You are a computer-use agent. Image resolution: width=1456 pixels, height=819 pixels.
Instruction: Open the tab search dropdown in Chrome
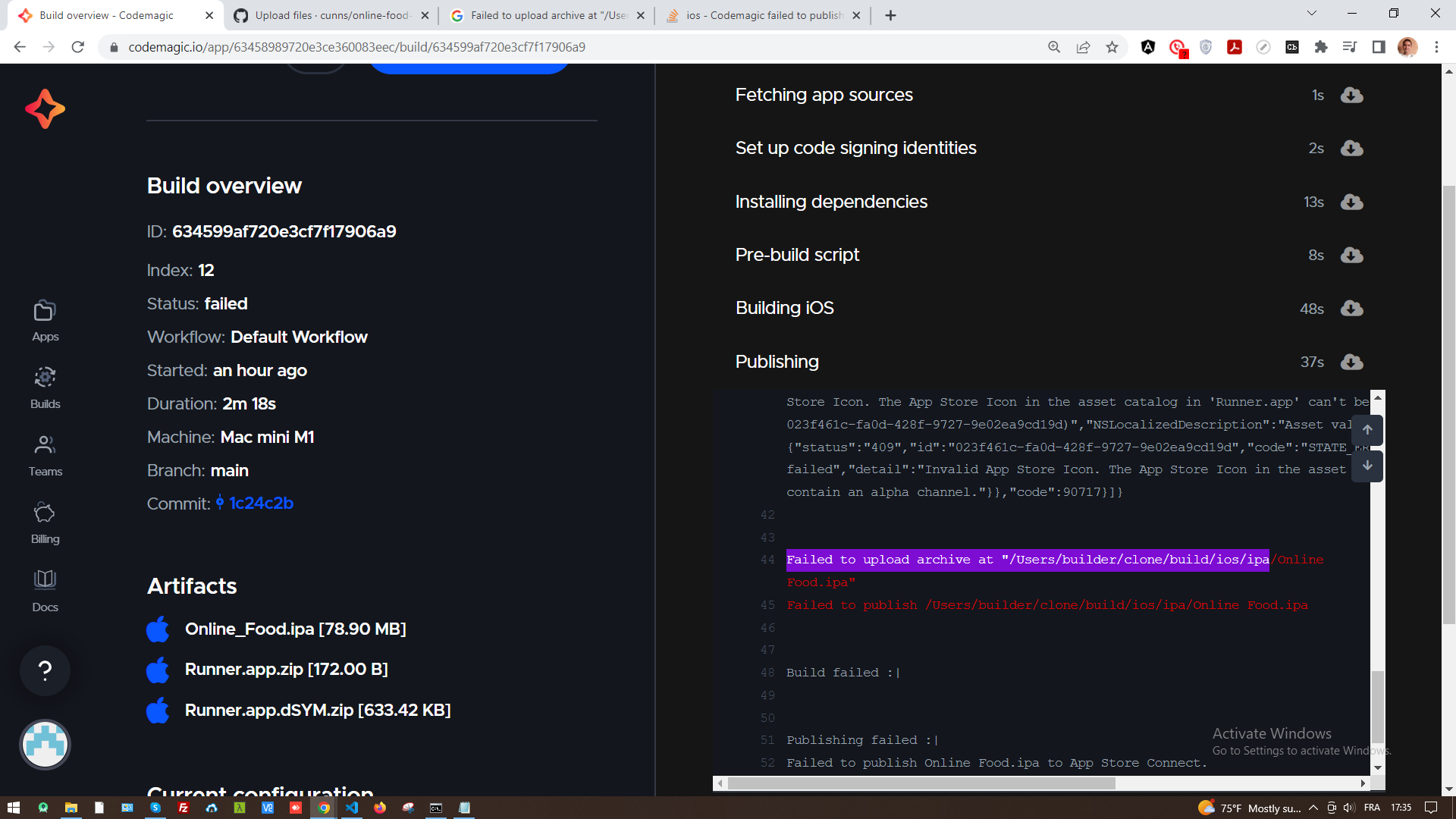1311,14
